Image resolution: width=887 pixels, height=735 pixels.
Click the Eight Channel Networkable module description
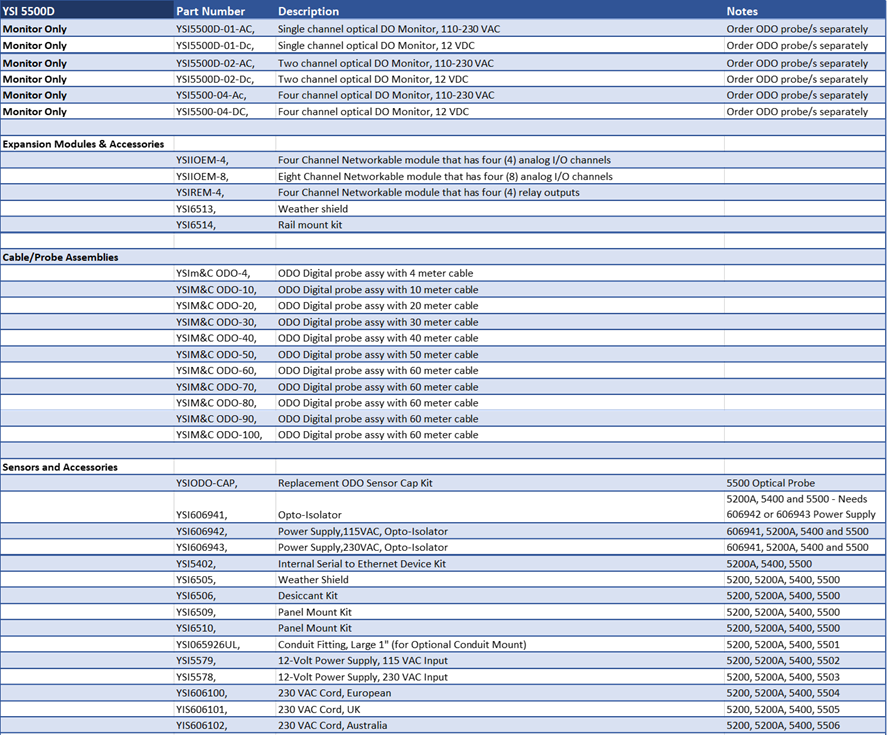coord(445,177)
